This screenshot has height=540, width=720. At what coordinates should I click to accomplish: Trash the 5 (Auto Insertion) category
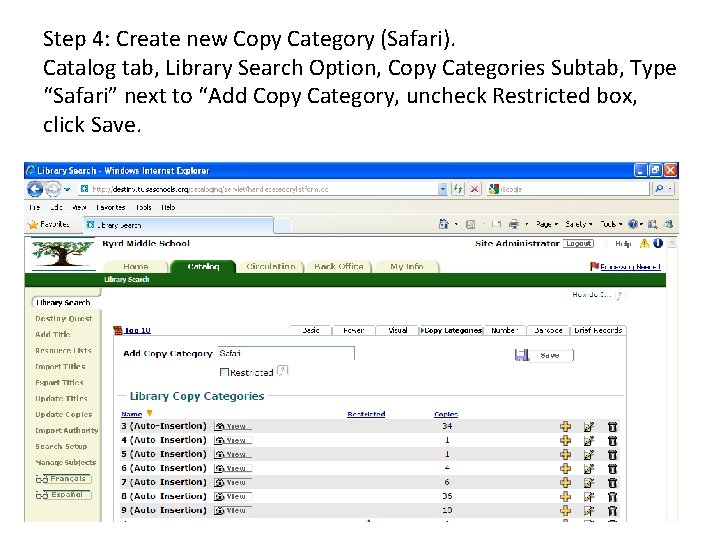tap(612, 455)
